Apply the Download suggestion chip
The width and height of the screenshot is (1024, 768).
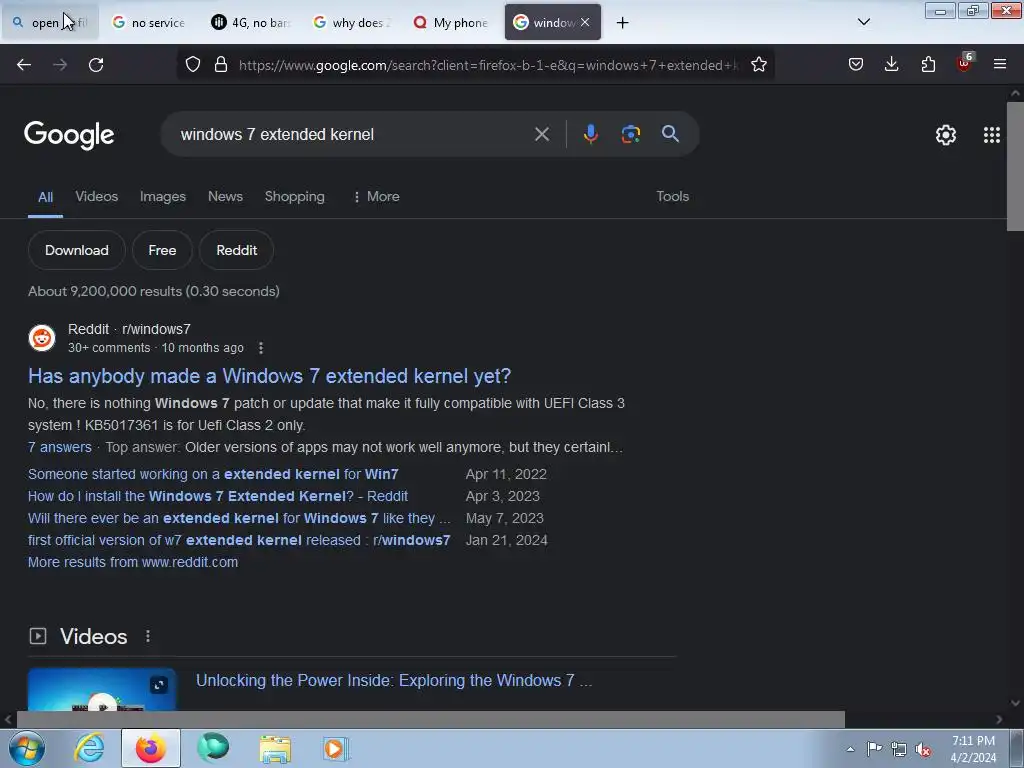tap(76, 250)
